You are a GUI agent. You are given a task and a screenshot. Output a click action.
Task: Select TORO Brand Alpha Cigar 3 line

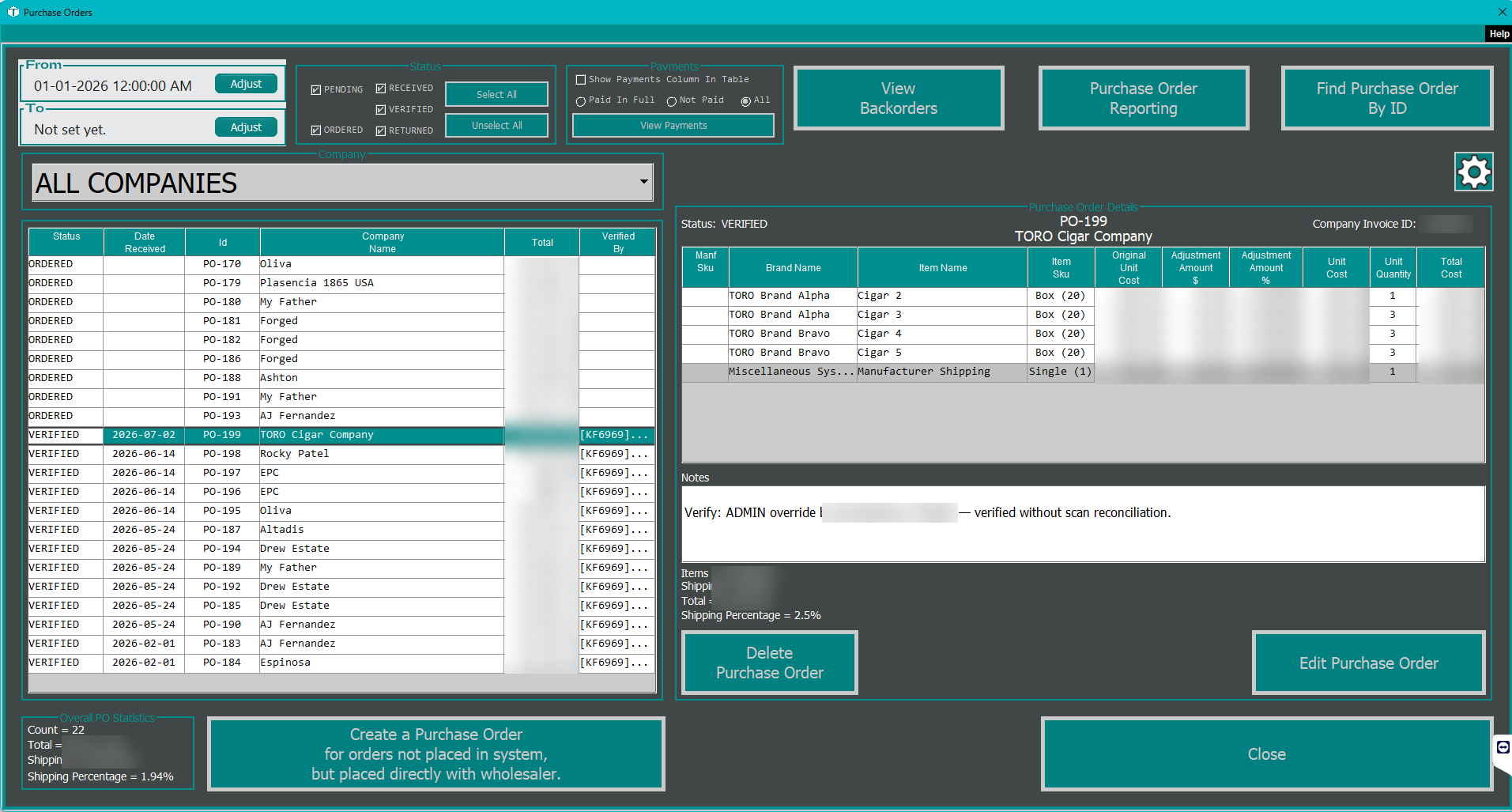pyautogui.click(x=1083, y=315)
